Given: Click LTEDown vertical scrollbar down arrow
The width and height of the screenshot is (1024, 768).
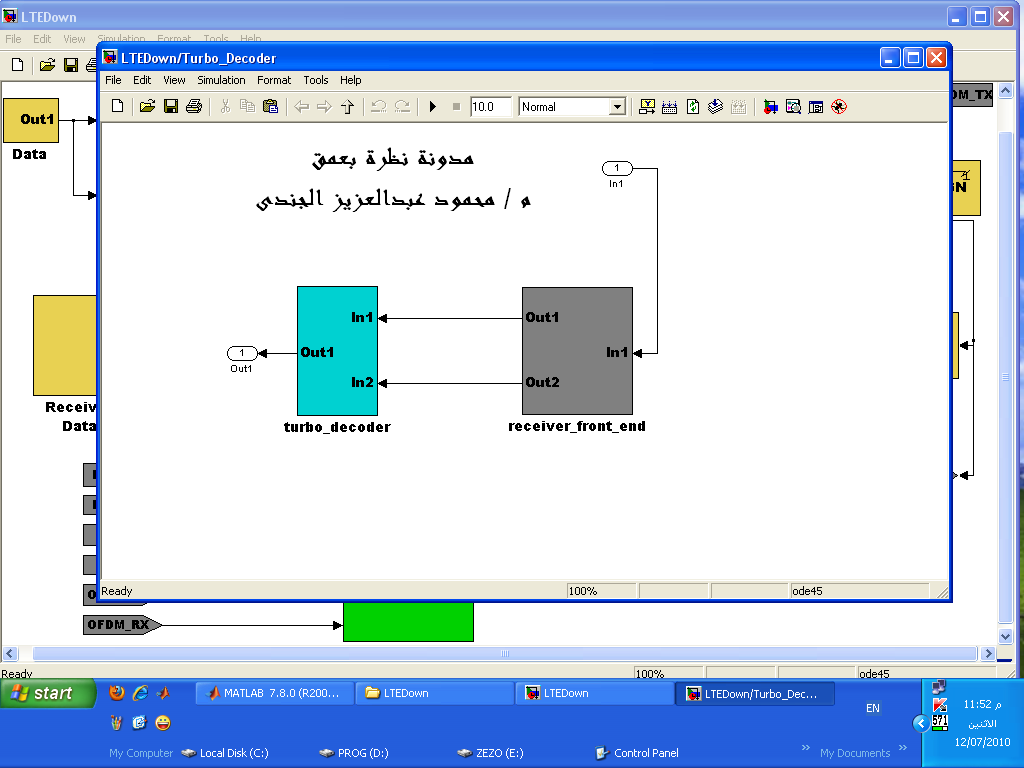Looking at the screenshot, I should 1006,635.
